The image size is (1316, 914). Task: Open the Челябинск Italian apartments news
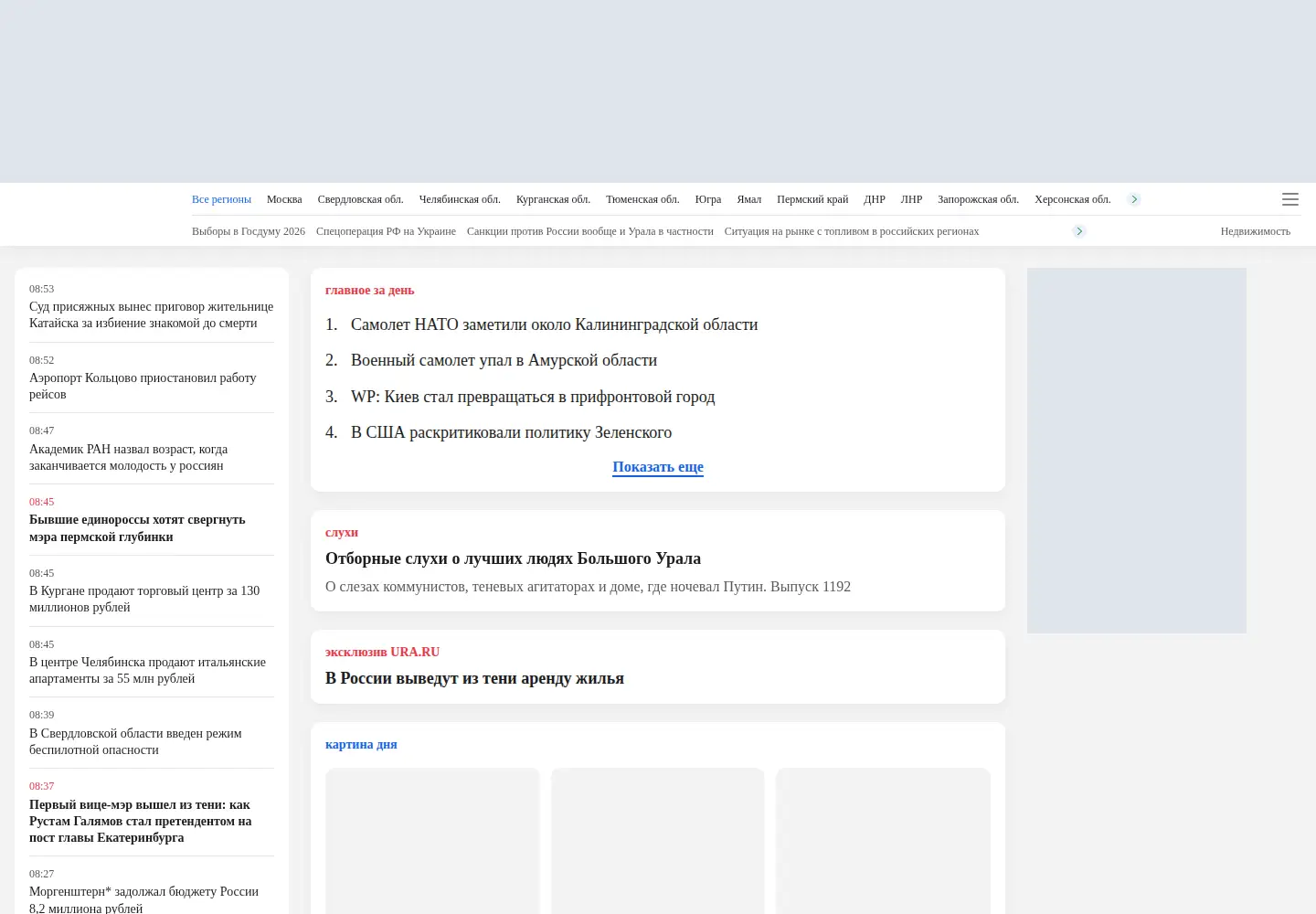coord(147,670)
